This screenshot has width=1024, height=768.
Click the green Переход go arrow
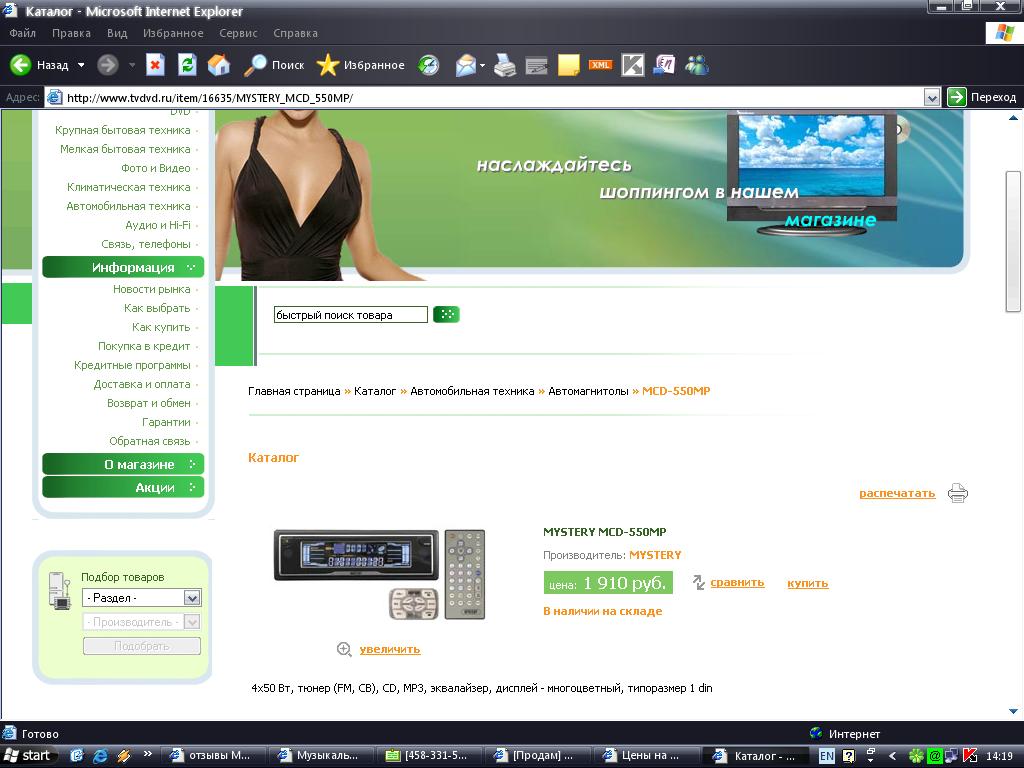956,97
